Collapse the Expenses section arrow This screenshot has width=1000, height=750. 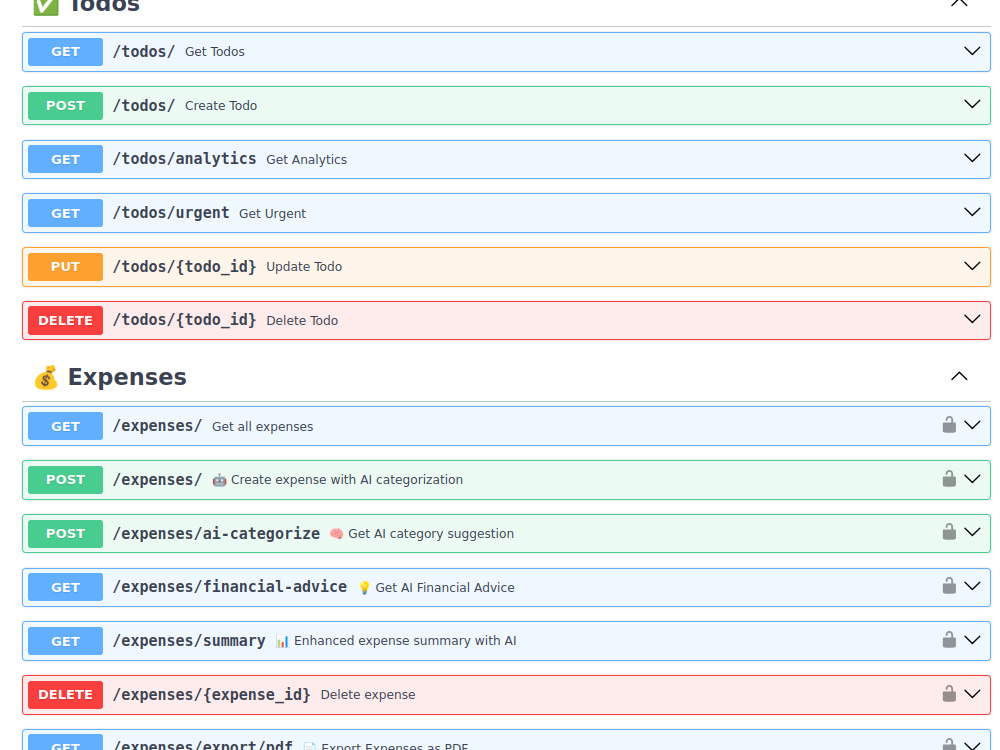(959, 376)
